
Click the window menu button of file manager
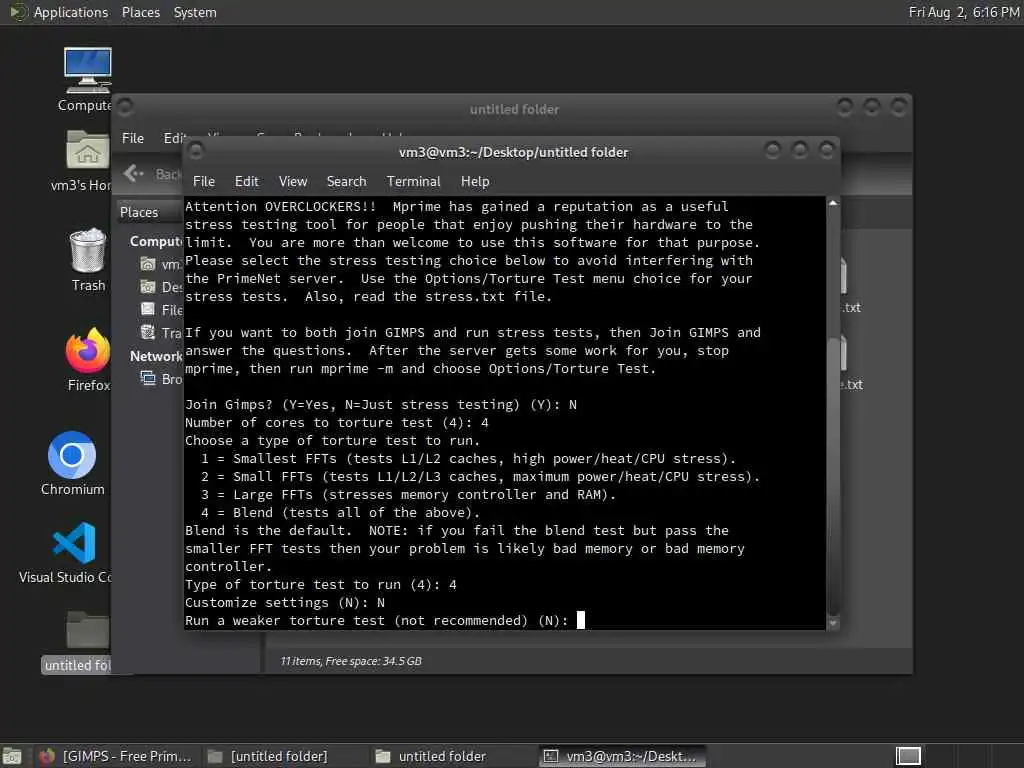tap(125, 106)
